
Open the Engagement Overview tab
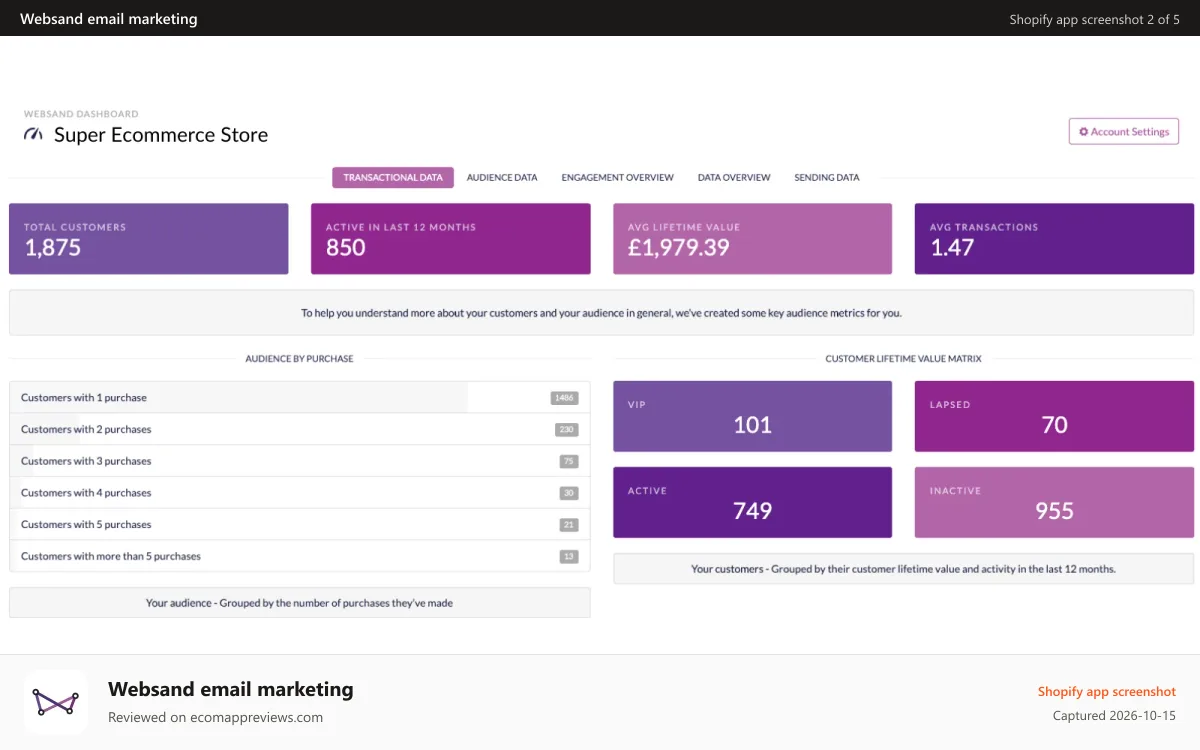click(x=617, y=177)
